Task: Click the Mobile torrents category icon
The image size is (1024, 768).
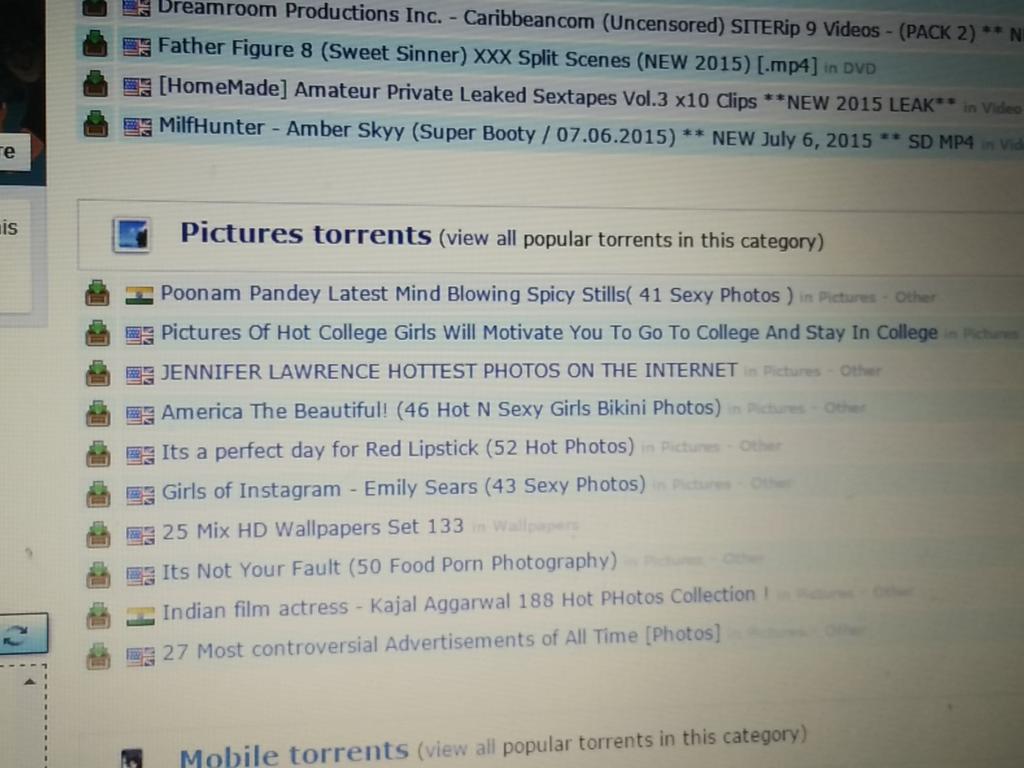Action: tap(132, 759)
